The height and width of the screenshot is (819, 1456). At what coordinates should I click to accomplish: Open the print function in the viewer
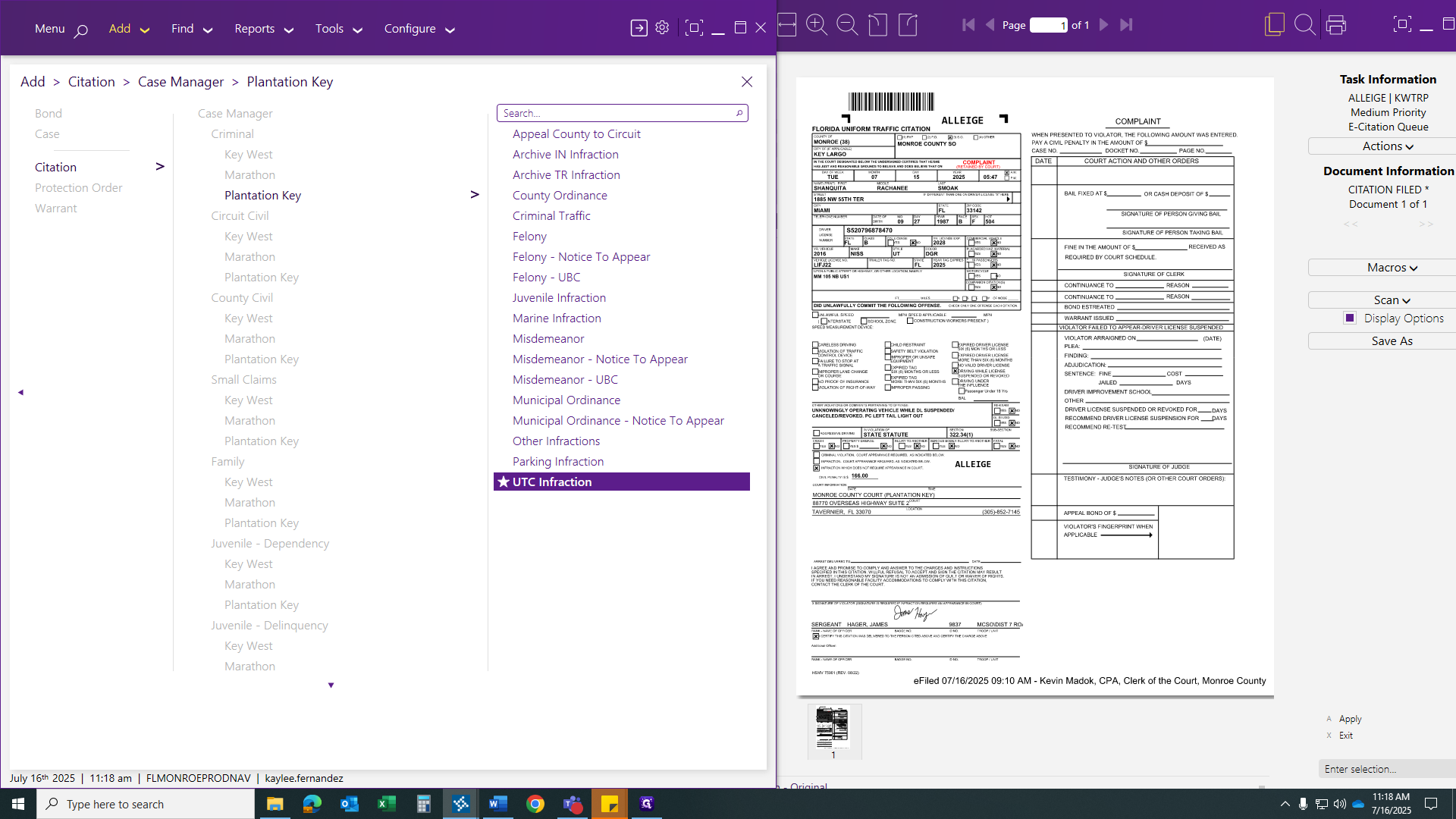point(1336,25)
